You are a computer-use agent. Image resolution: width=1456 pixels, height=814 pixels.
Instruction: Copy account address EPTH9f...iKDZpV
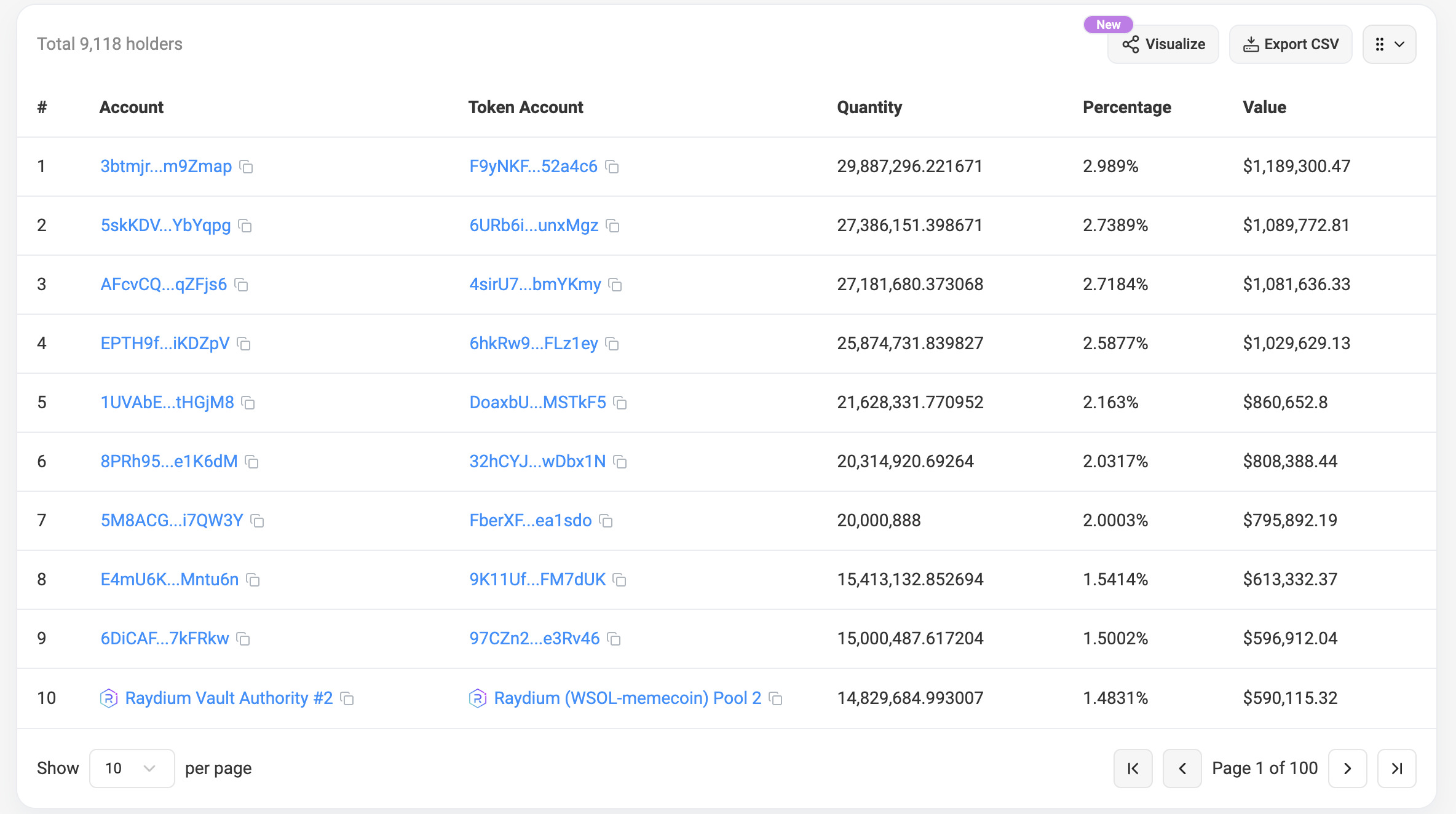[243, 344]
